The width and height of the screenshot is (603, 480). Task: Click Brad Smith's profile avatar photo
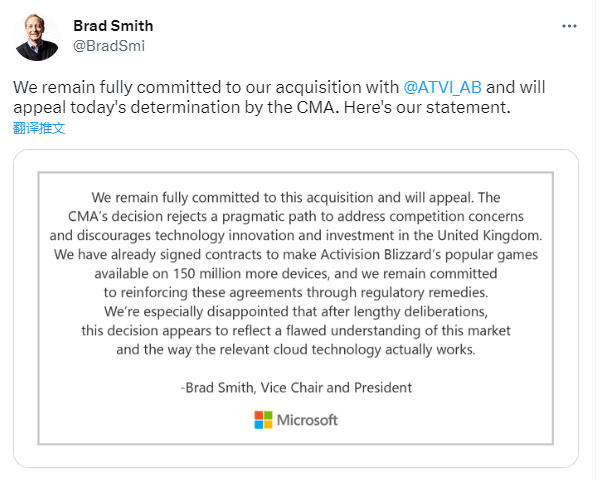pos(37,37)
